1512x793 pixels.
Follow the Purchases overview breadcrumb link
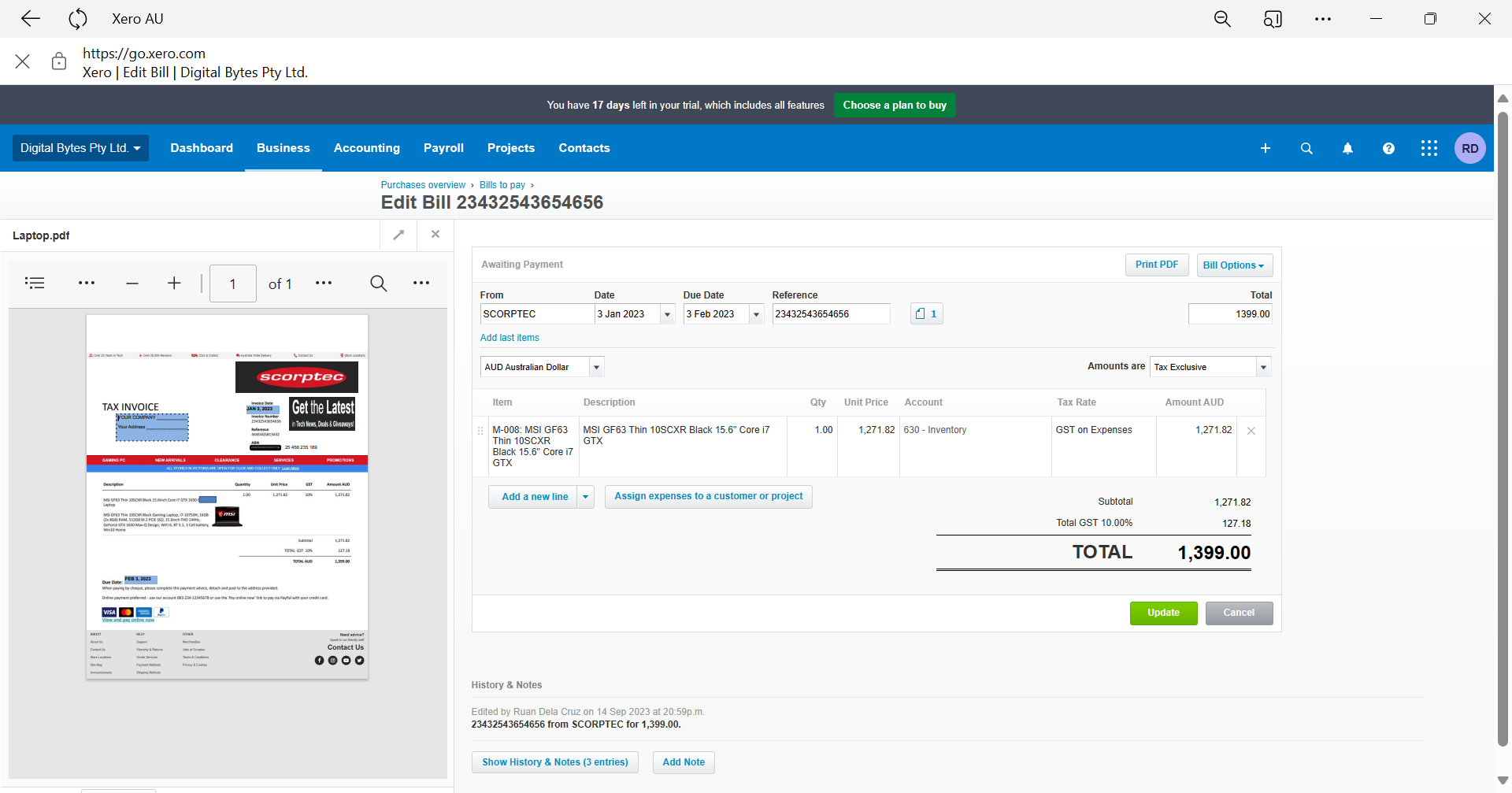[x=423, y=185]
